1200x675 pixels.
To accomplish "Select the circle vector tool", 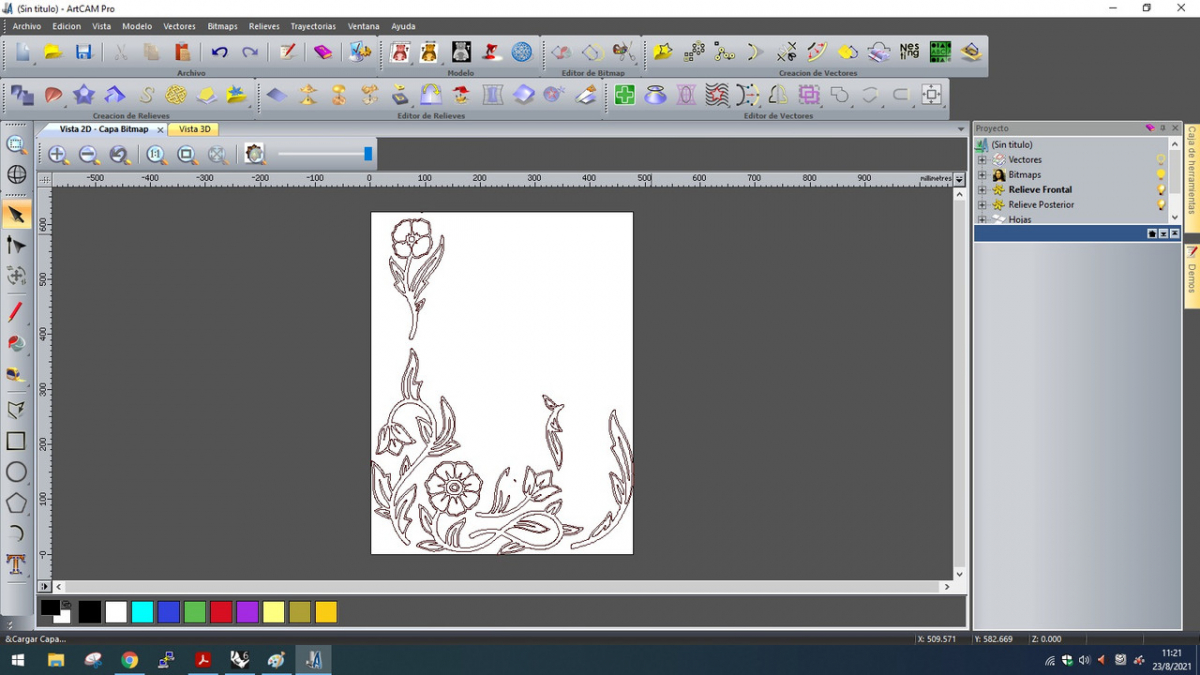I will click(16, 472).
